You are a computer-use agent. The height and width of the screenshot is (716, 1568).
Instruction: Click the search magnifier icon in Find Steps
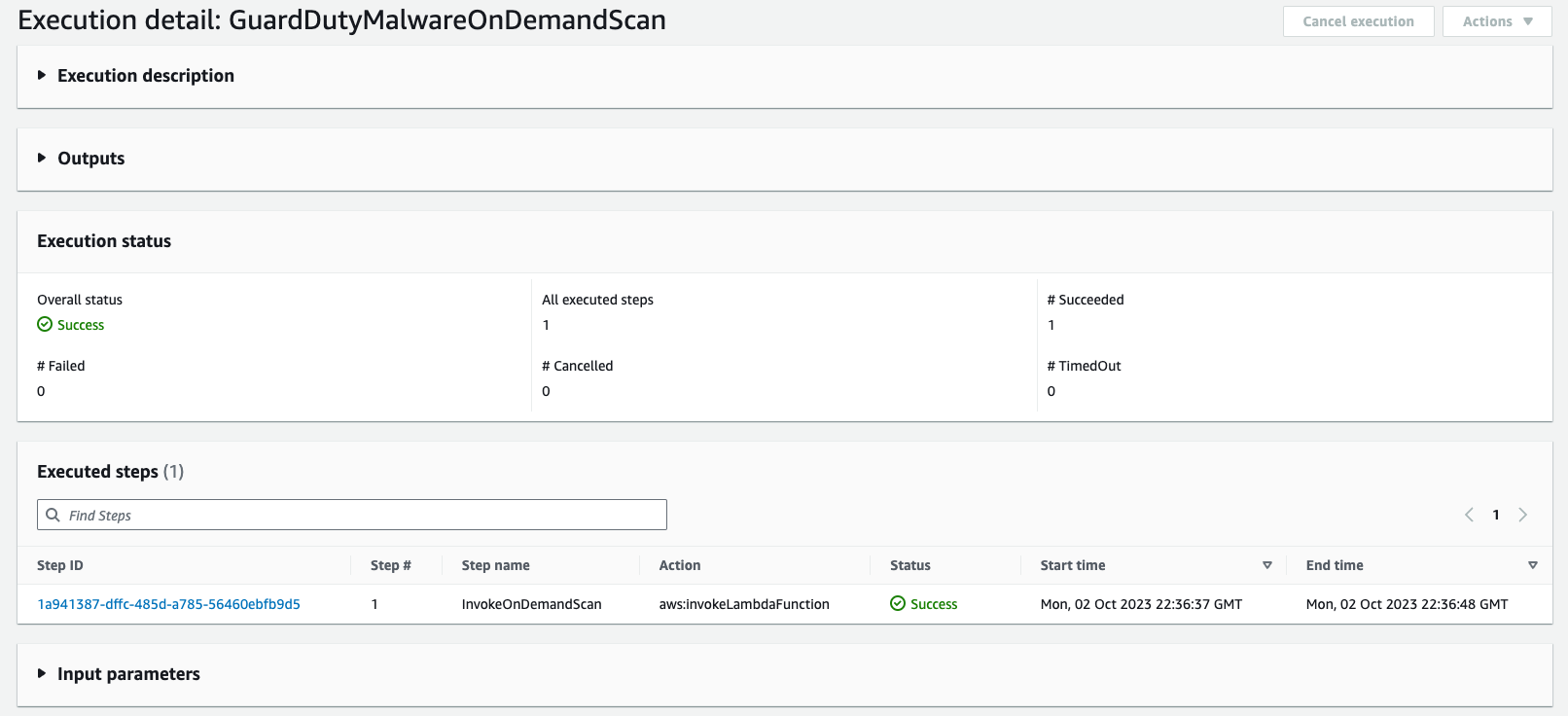click(x=53, y=515)
